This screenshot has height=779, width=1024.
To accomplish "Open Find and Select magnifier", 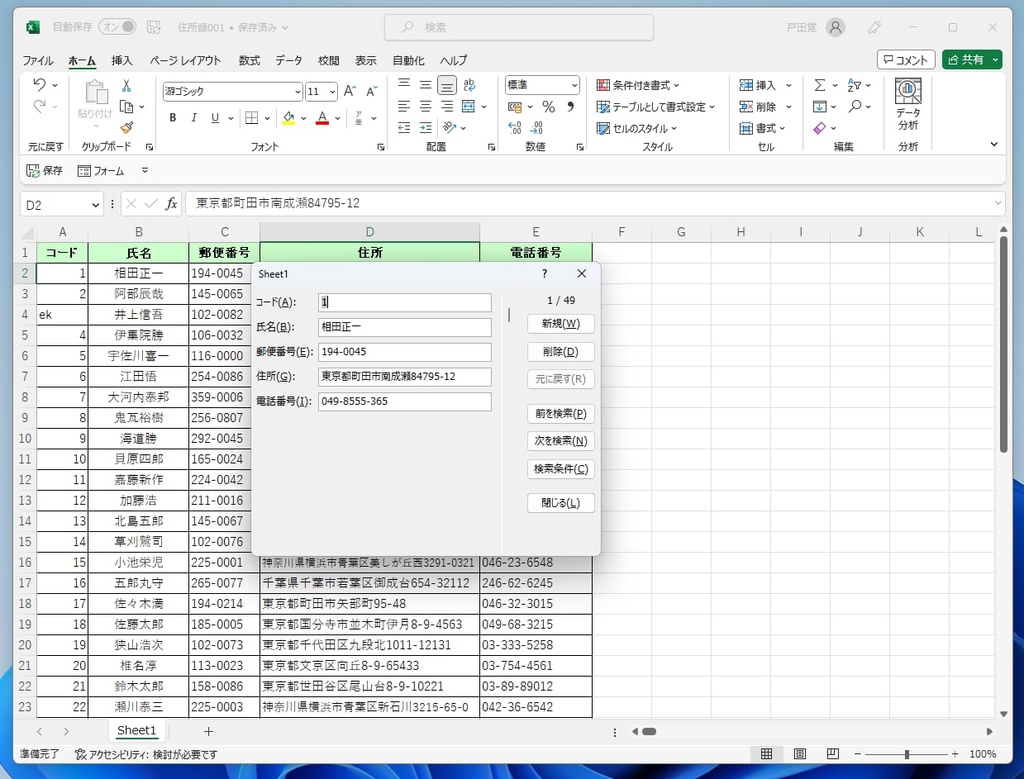I will click(x=855, y=106).
